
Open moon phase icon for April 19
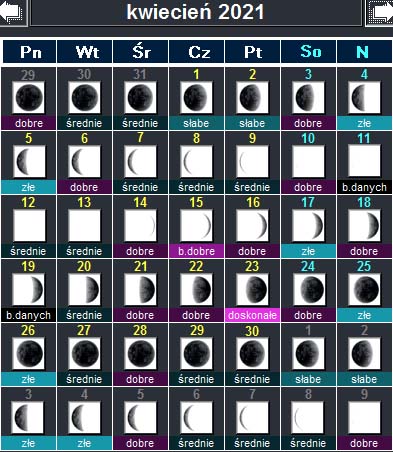(x=29, y=290)
